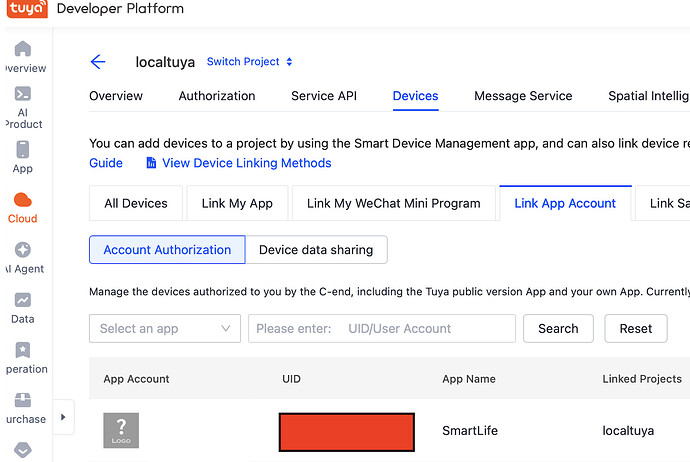Click the localtuya project title
The height and width of the screenshot is (462, 690).
(165, 62)
